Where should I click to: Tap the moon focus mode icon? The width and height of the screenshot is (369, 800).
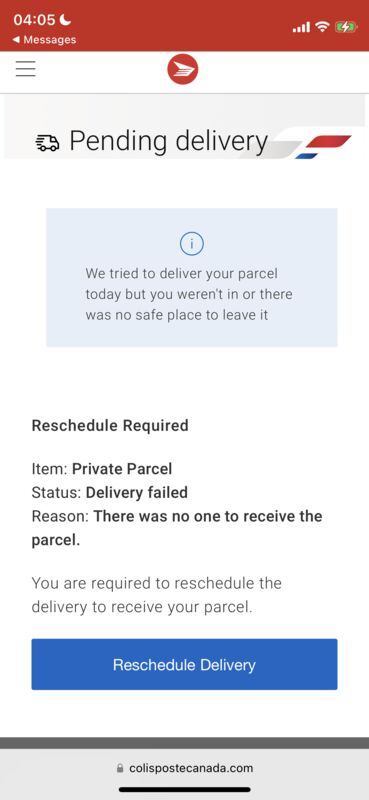tap(65, 20)
